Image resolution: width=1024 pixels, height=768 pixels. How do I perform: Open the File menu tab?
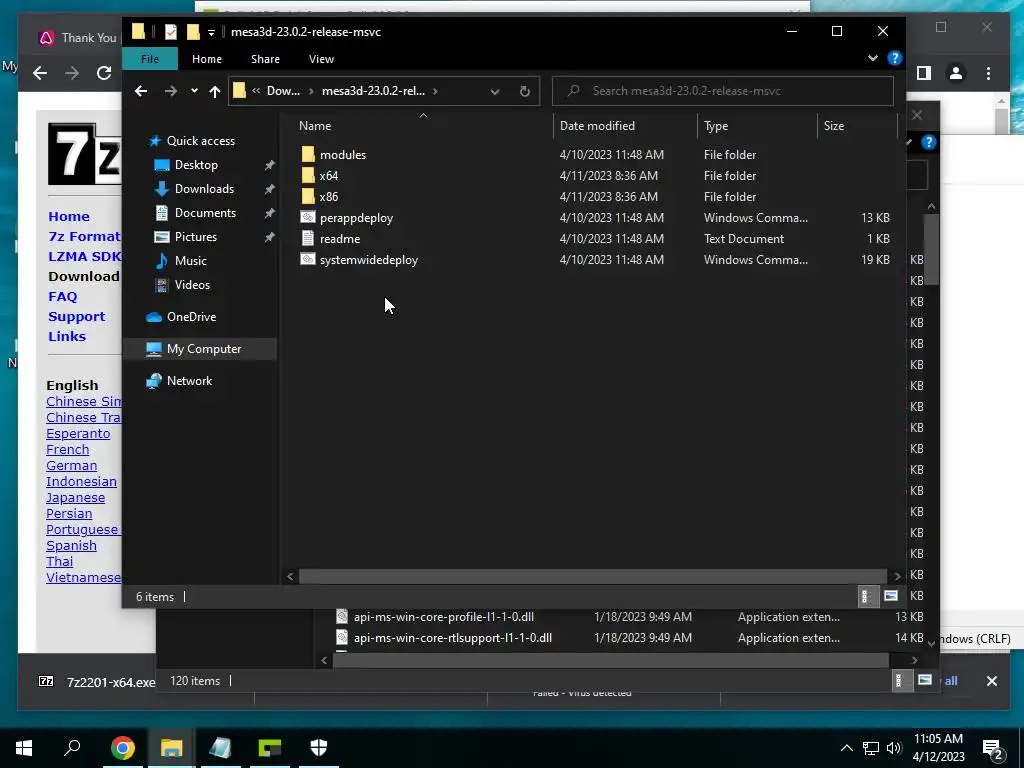[x=150, y=59]
